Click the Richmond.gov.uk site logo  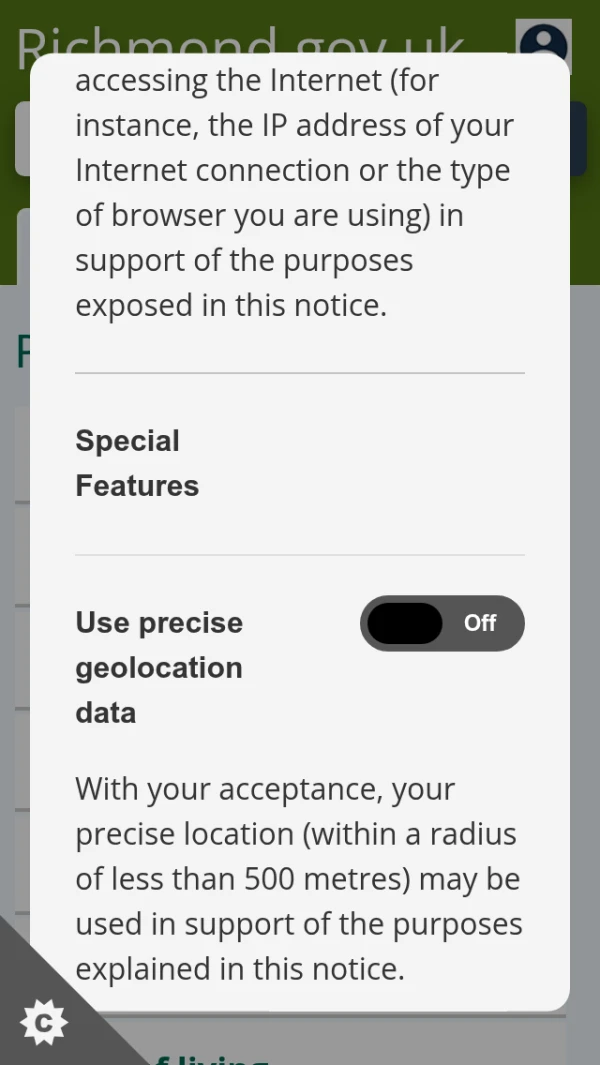(240, 38)
